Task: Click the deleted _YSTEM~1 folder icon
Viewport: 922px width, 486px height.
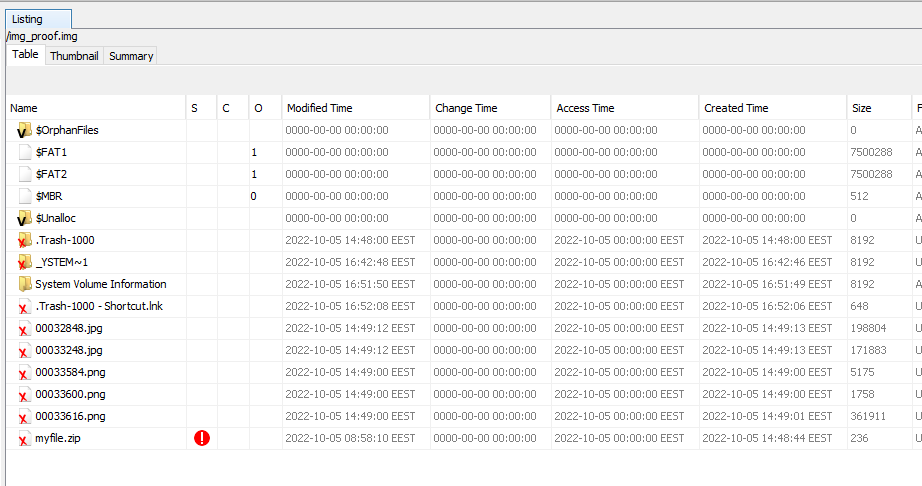Action: 25,262
